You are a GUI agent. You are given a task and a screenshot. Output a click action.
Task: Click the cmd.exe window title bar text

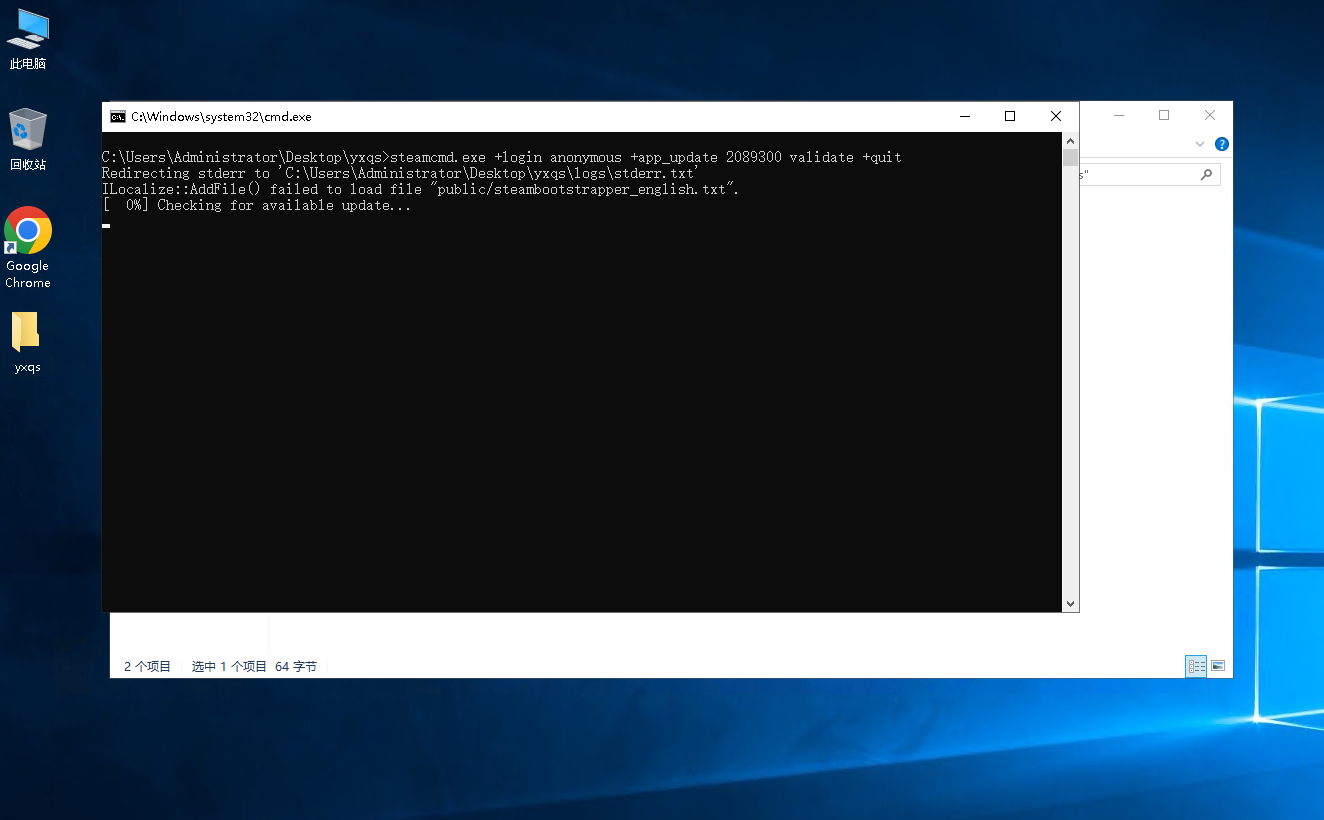[221, 117]
